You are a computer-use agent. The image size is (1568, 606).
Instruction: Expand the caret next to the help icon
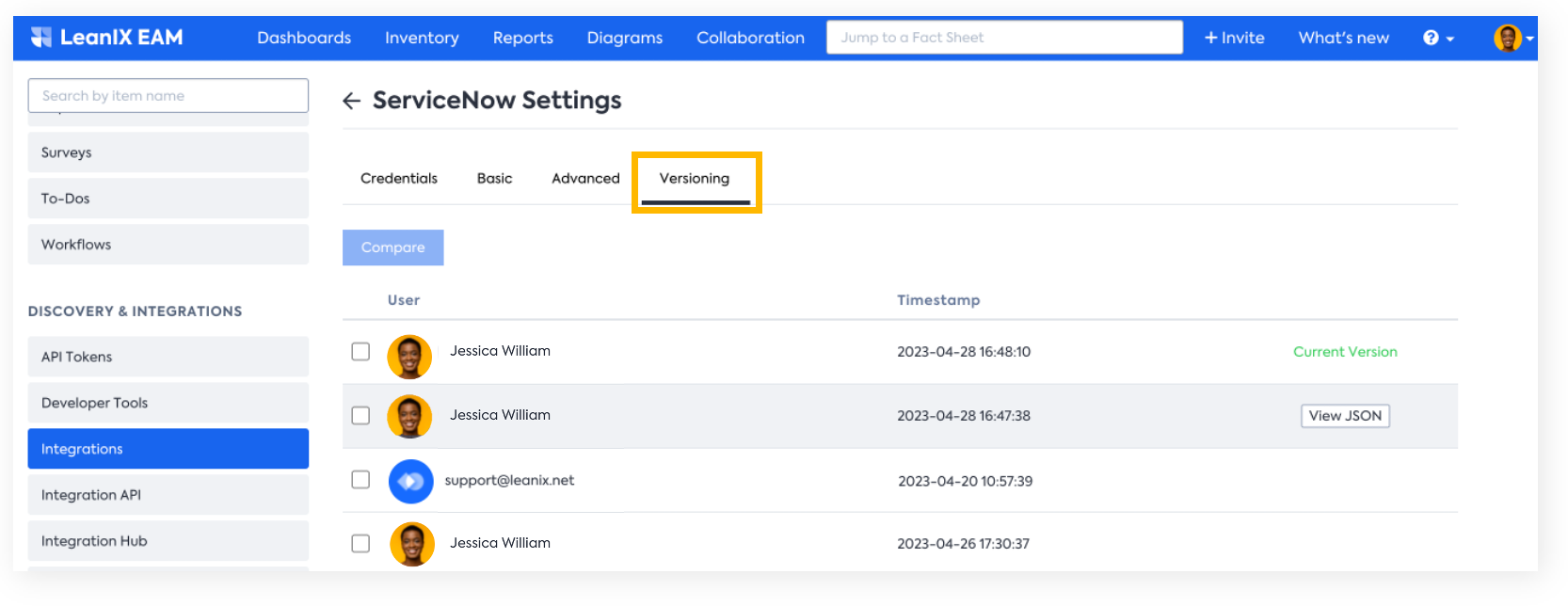pyautogui.click(x=1450, y=39)
